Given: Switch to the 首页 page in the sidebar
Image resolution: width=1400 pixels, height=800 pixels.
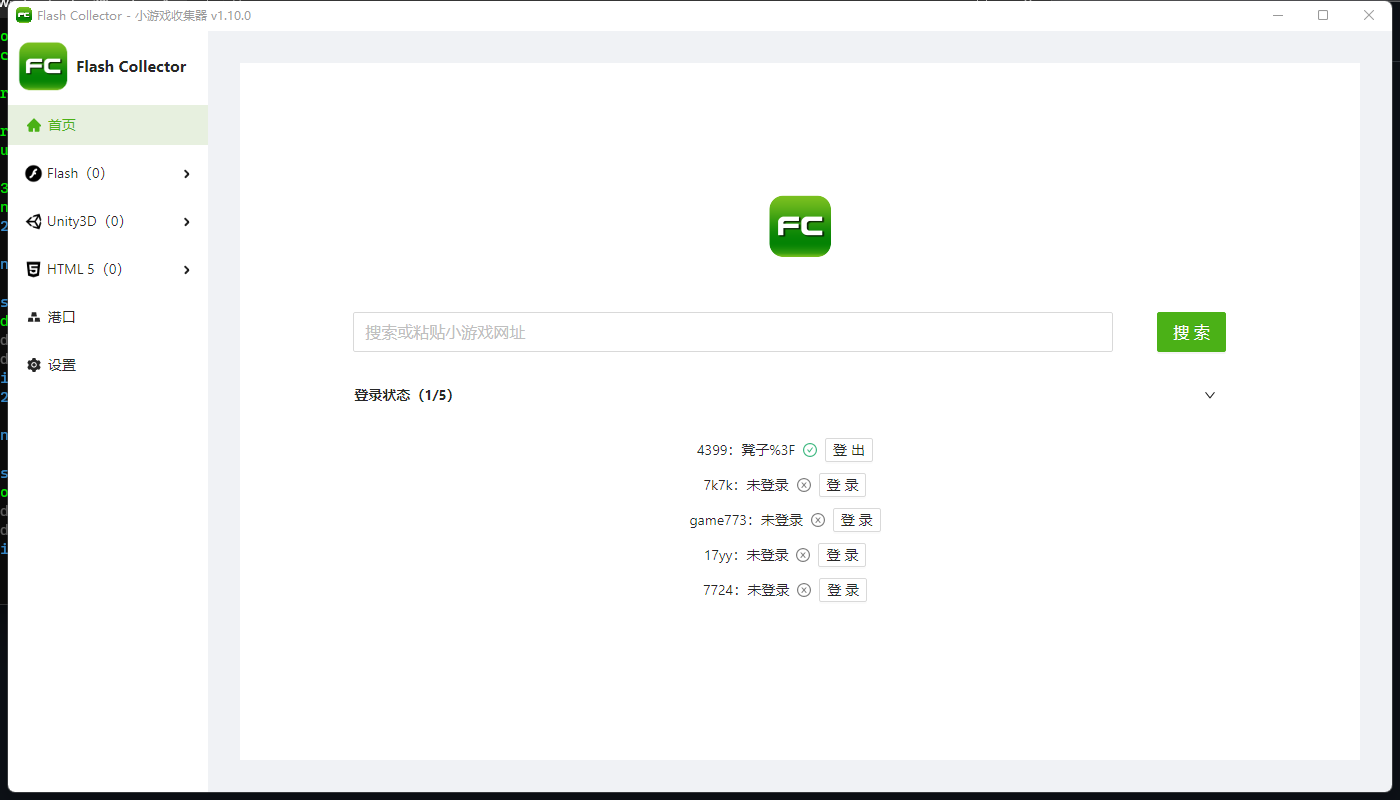Looking at the screenshot, I should point(62,124).
